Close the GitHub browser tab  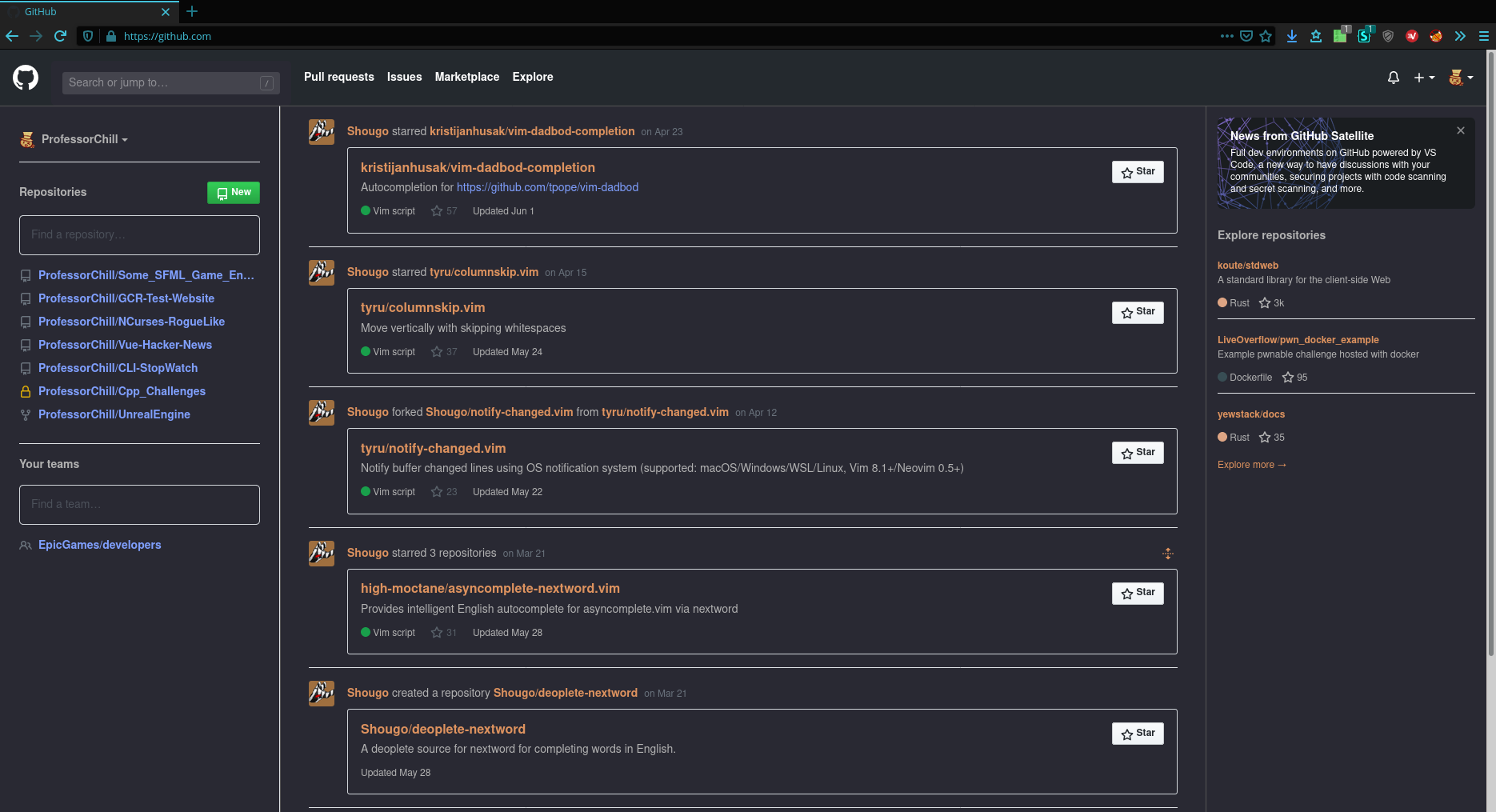(166, 12)
